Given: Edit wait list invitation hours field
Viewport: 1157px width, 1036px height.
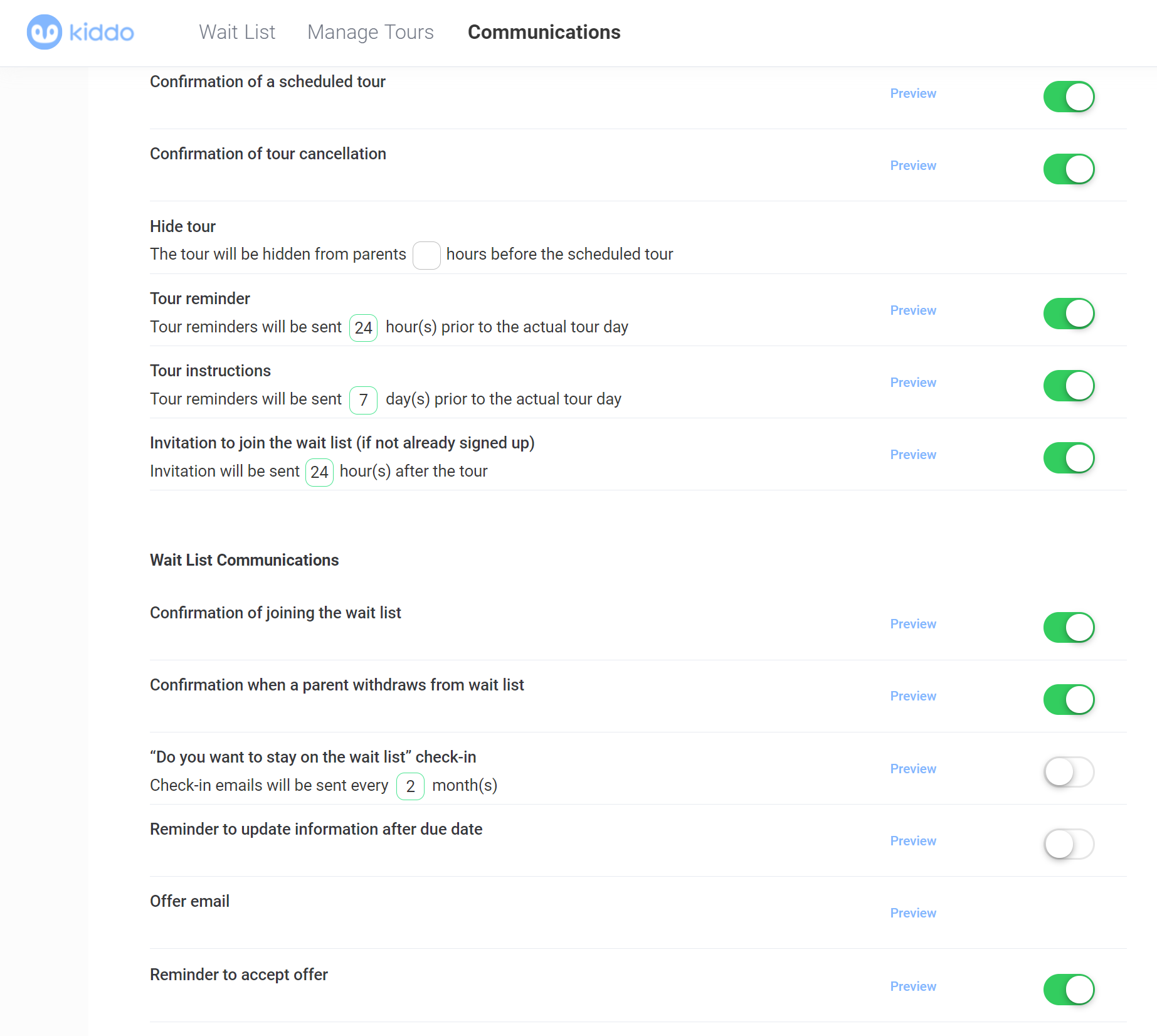Looking at the screenshot, I should tap(319, 472).
